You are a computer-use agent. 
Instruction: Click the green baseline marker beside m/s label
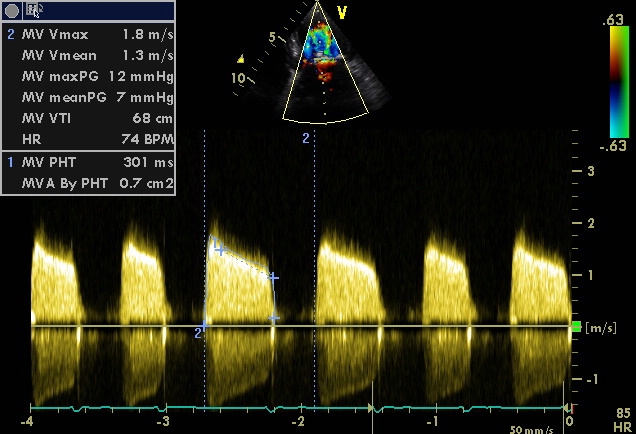575,327
